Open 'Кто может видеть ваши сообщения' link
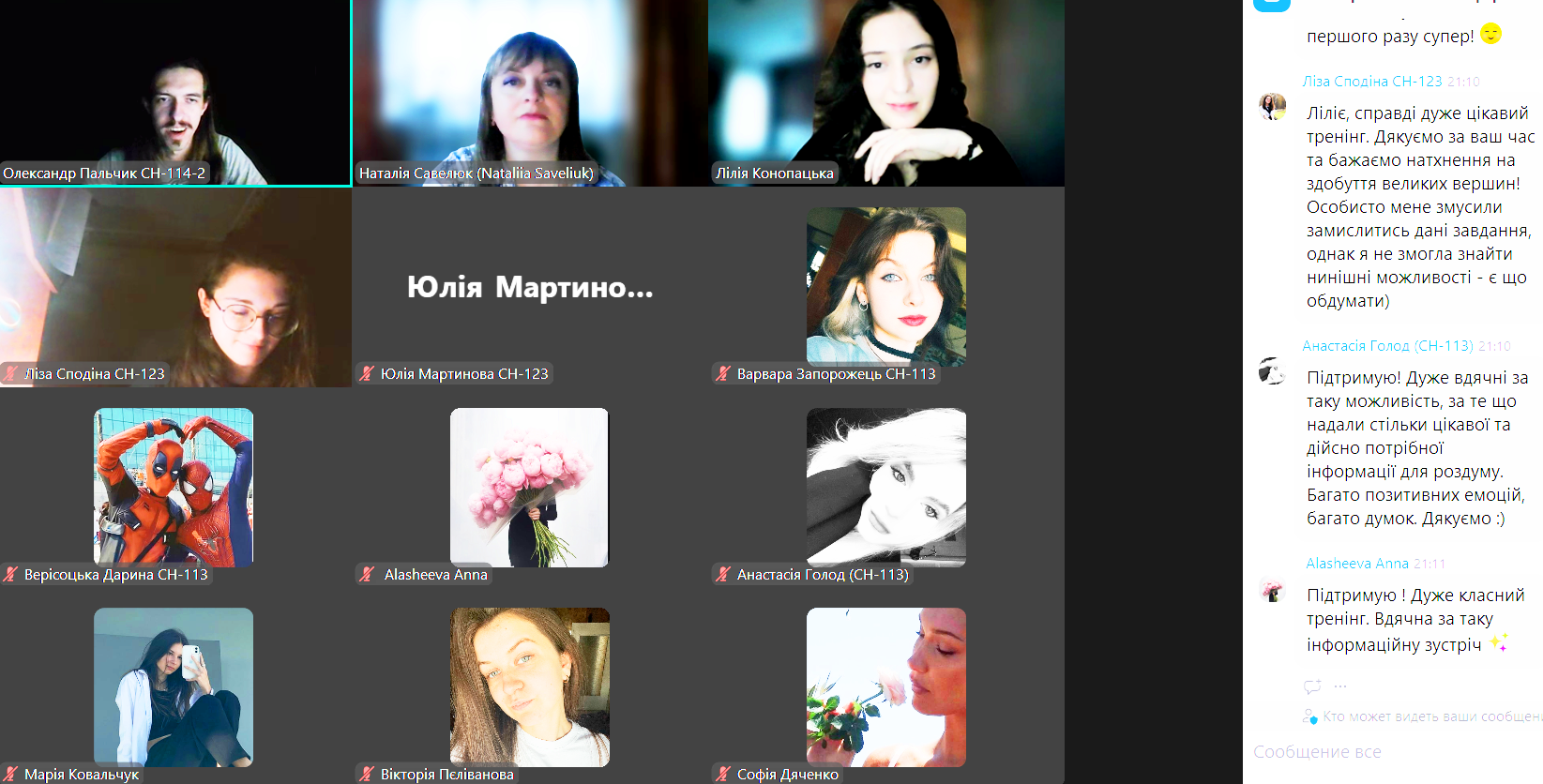This screenshot has height=784, width=1543. click(x=1431, y=716)
